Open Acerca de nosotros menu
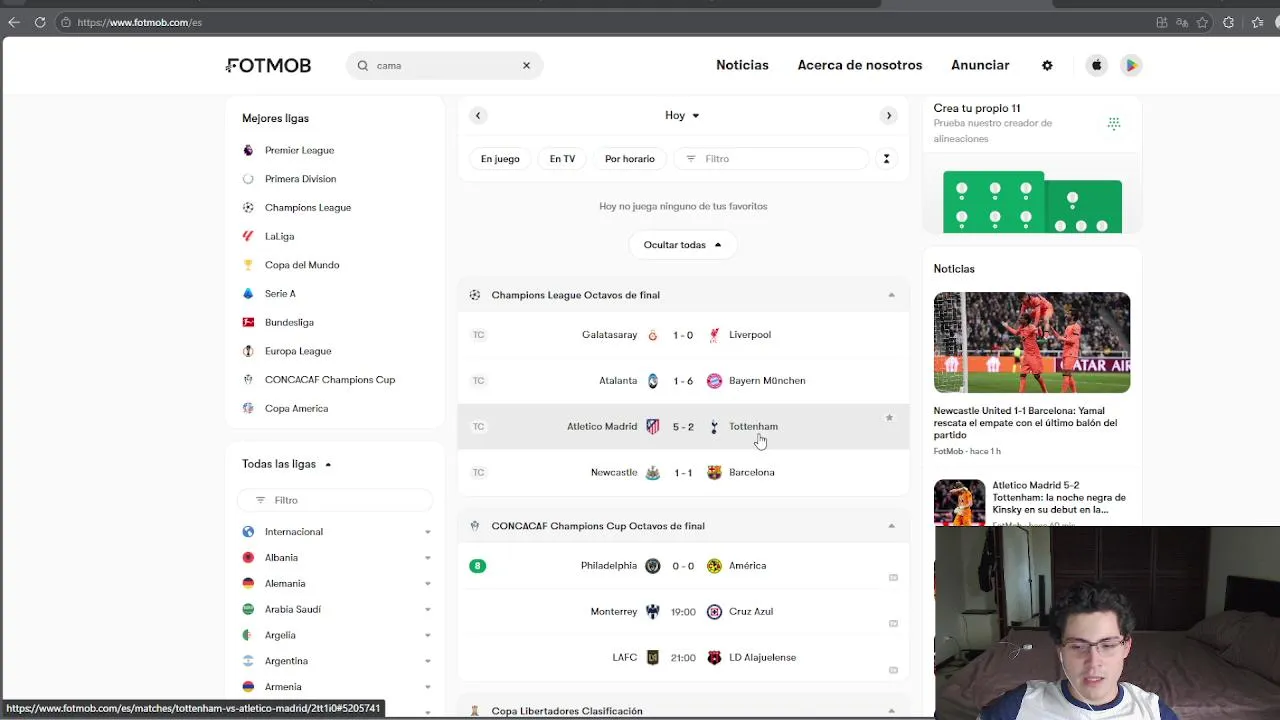This screenshot has width=1280, height=720. pos(860,65)
